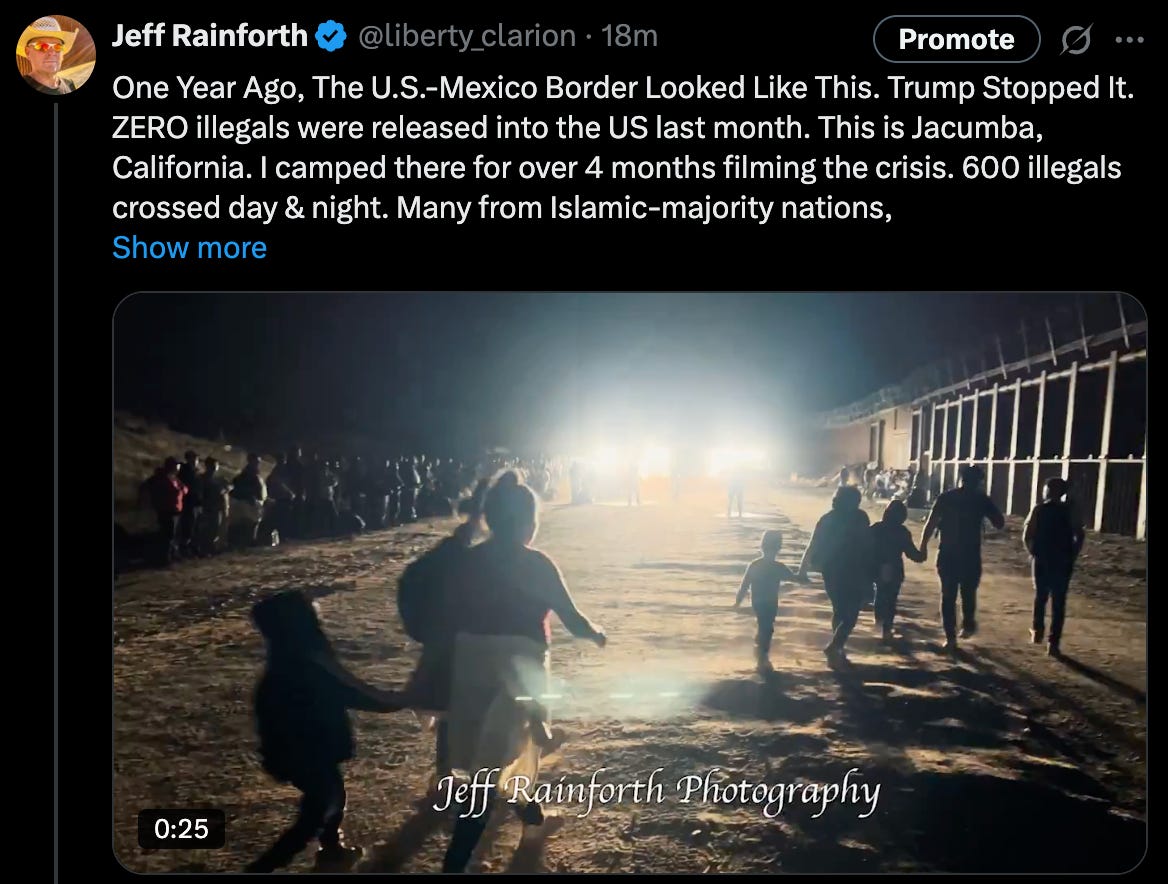Click the Jeff Rainforth Photography watermark
Screen dimensions: 1168x884
click(x=656, y=792)
